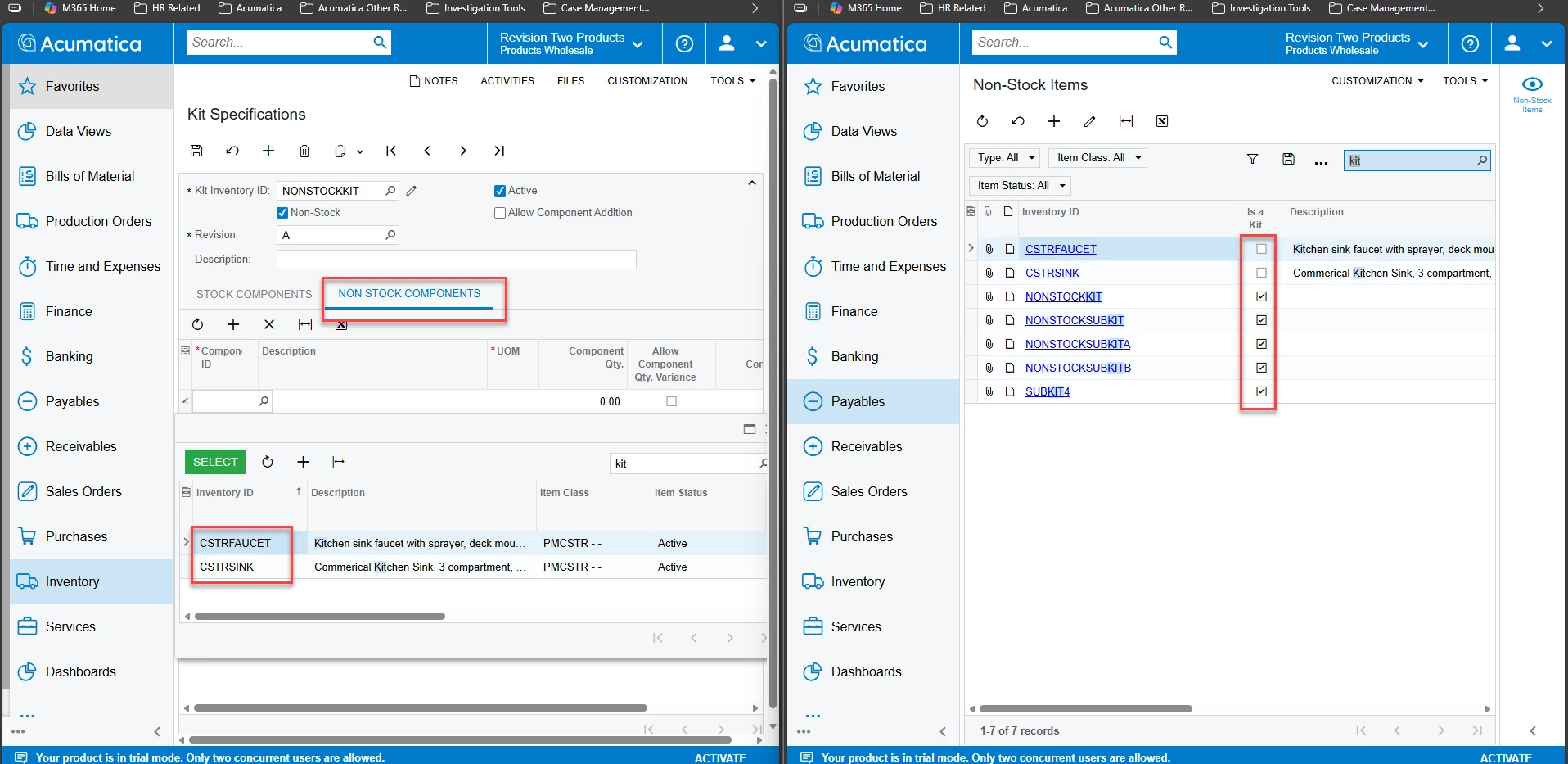The width and height of the screenshot is (1568, 764).
Task: Save the filter in Non-Stock Items toolbar
Action: tap(1288, 159)
